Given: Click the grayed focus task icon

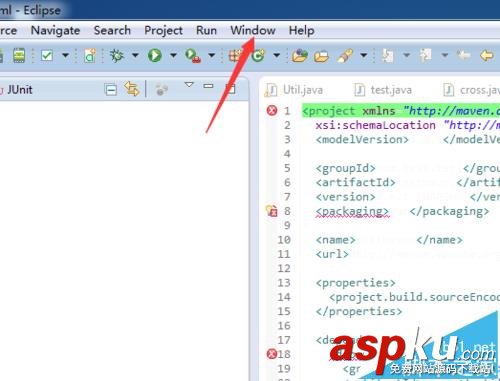Looking at the screenshot, I should (162, 89).
